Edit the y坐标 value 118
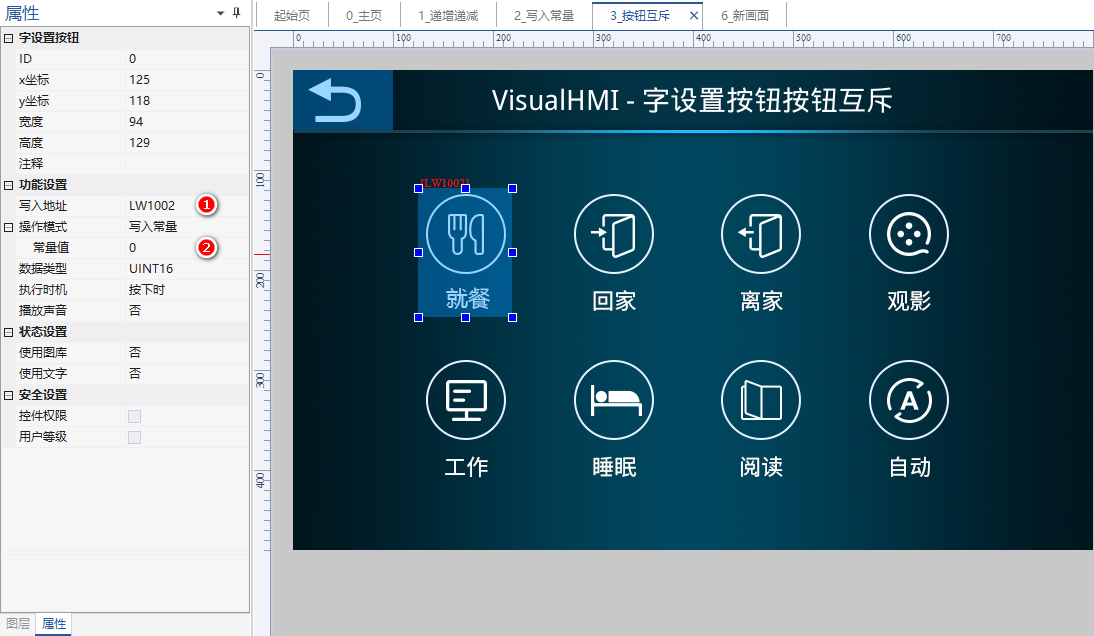The width and height of the screenshot is (1094, 636). coord(187,100)
